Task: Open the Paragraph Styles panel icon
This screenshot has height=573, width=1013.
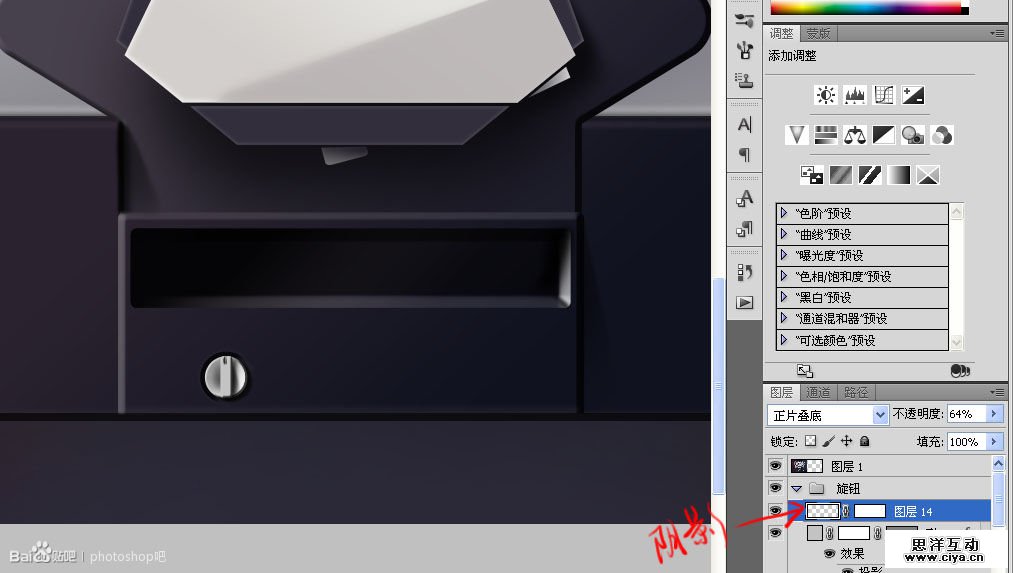Action: point(744,228)
